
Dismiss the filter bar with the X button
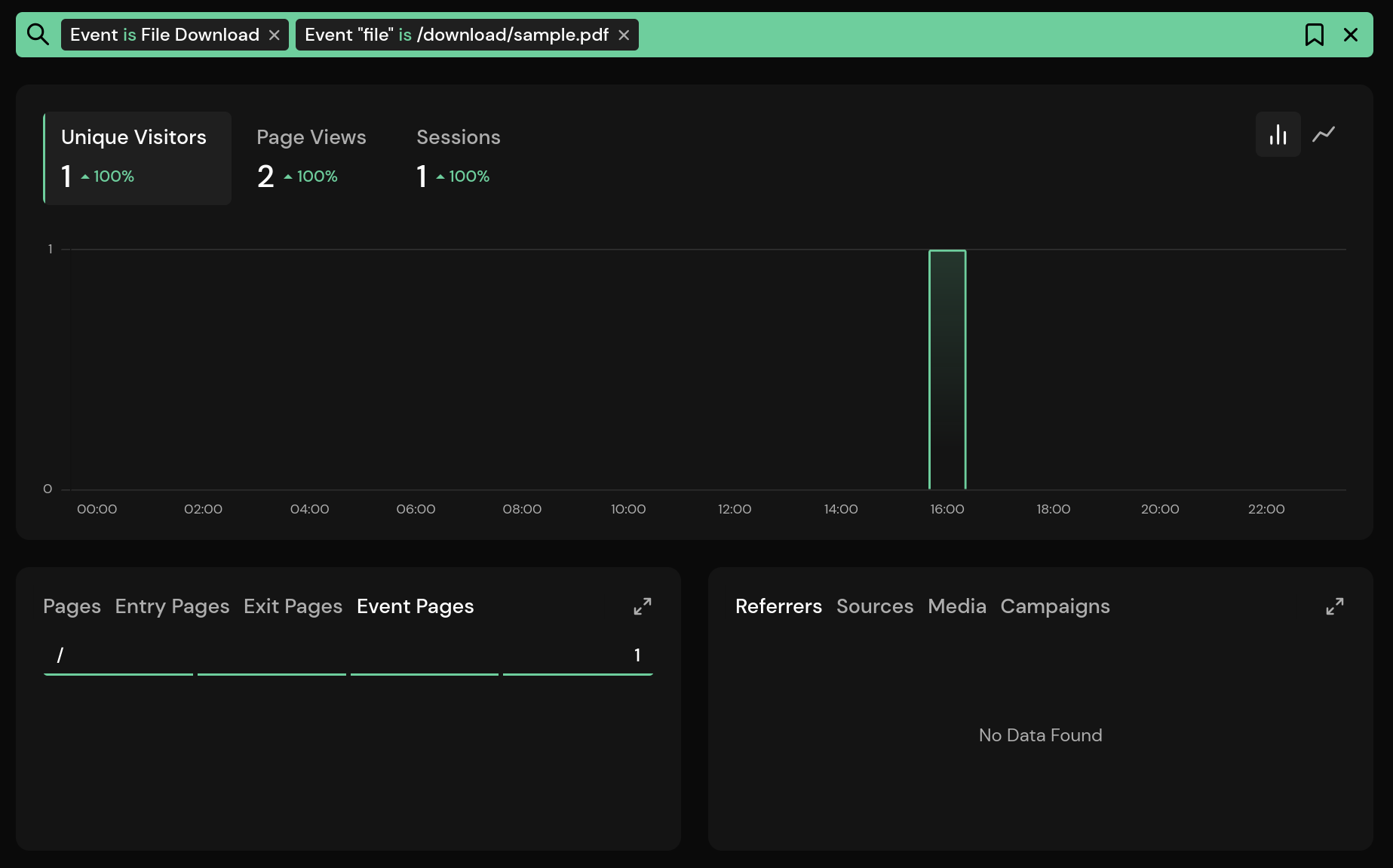(1351, 34)
